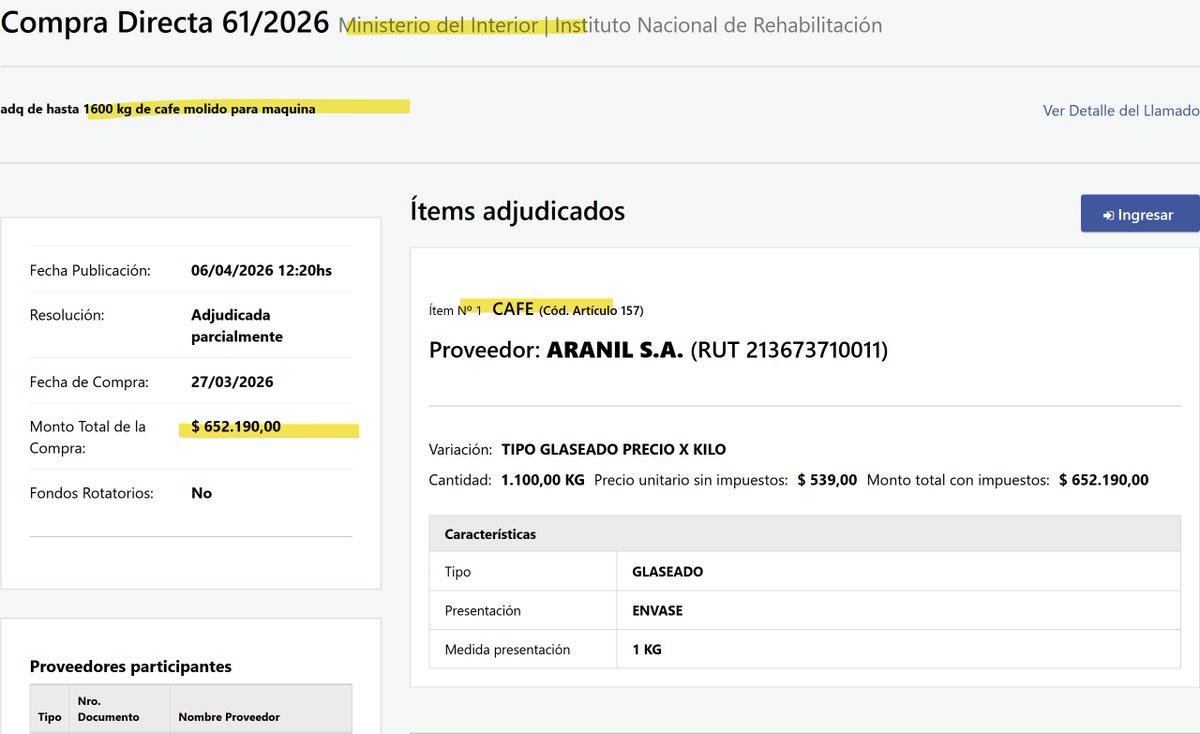The width and height of the screenshot is (1200, 734).
Task: Click the unit price $ 539,00
Action: [x=827, y=480]
